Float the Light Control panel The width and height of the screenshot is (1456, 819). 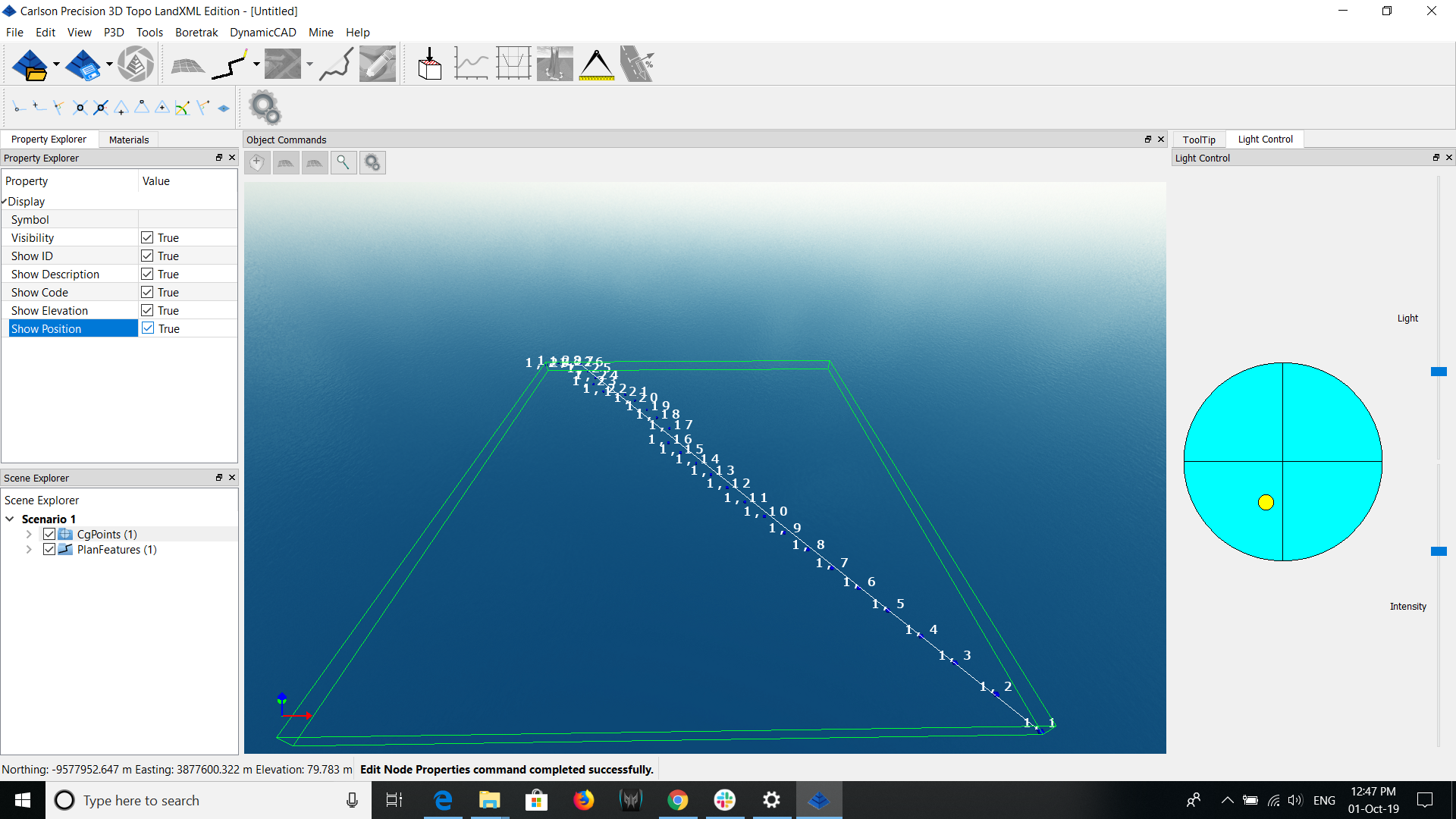(1436, 158)
